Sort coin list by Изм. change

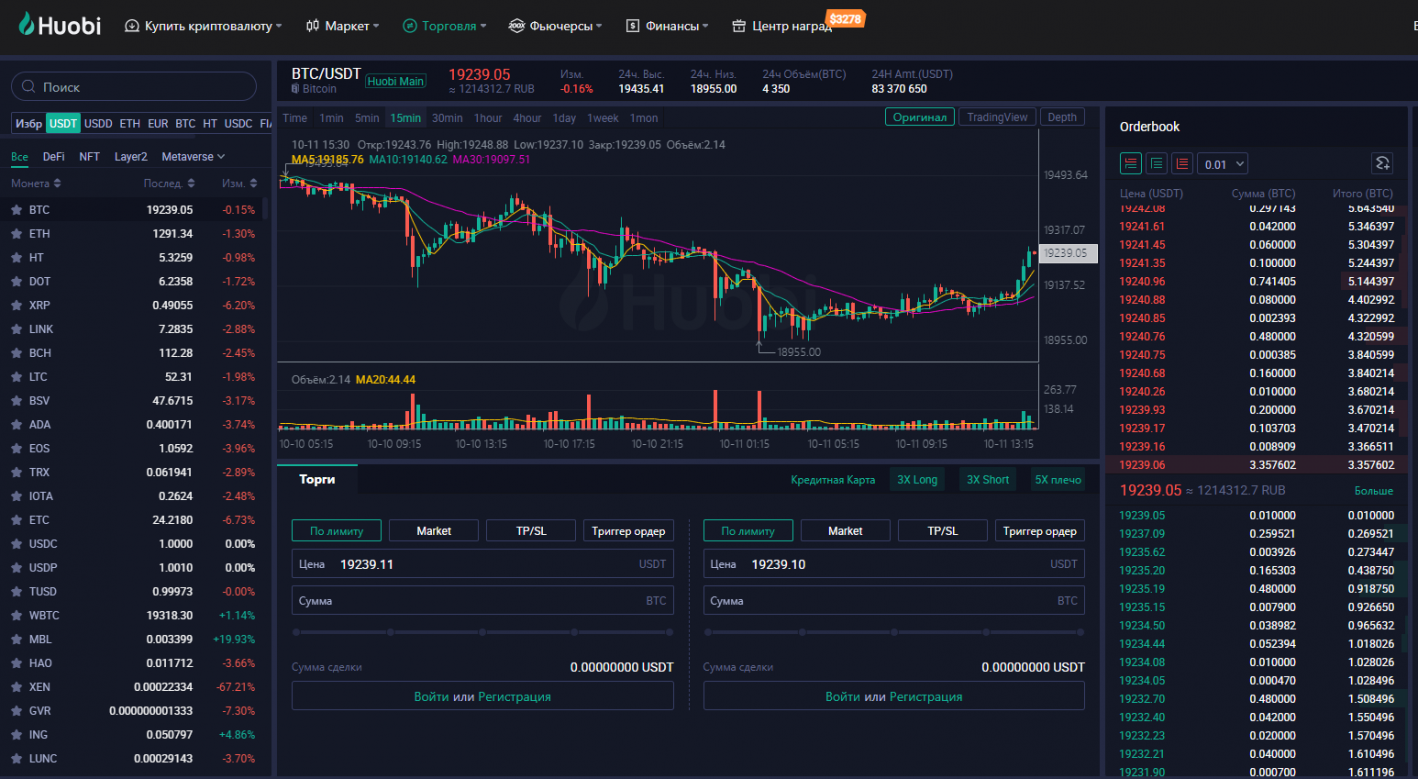240,183
